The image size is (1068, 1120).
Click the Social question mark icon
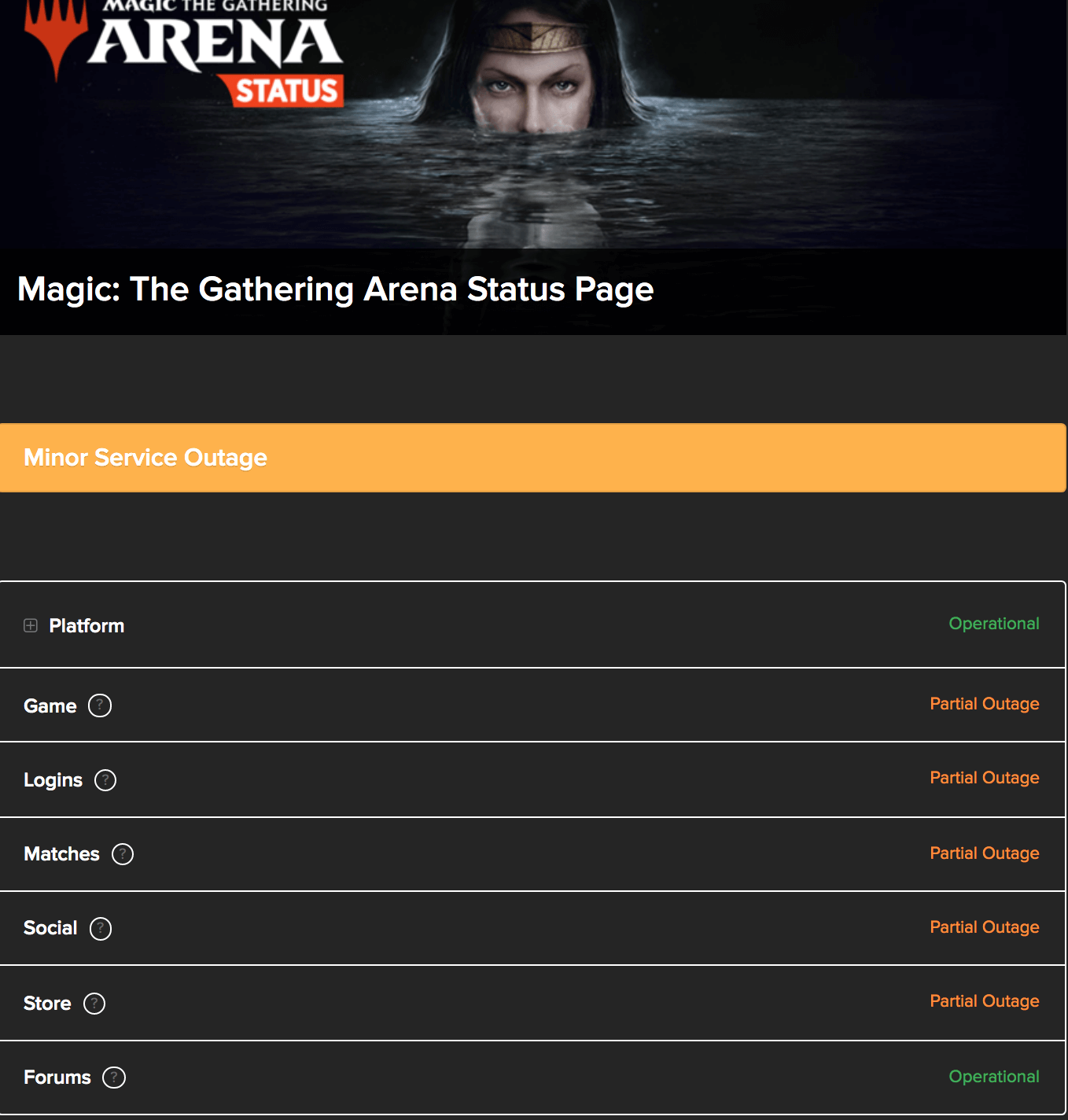[100, 929]
